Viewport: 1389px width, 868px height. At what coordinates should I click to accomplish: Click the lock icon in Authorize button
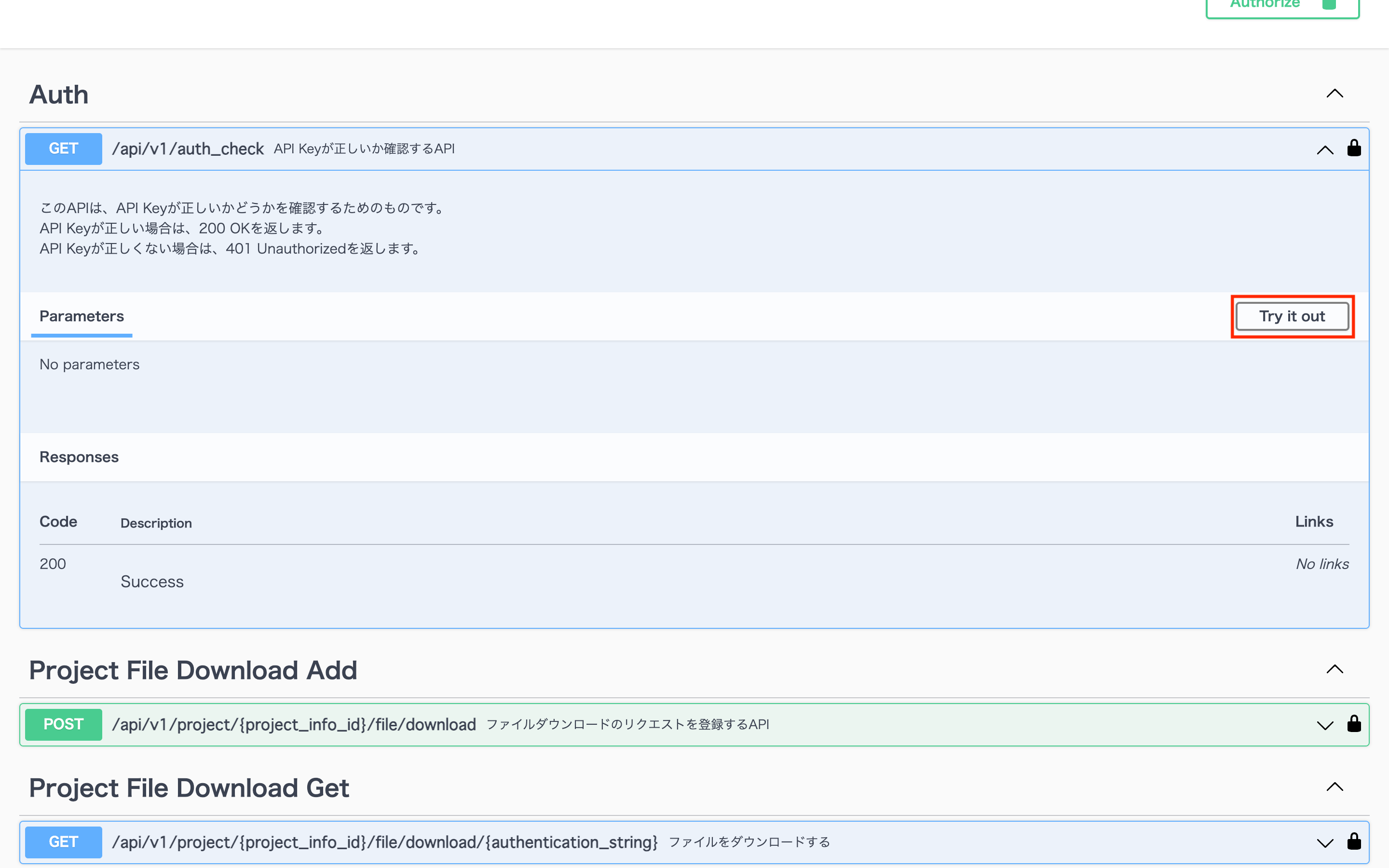1329,5
